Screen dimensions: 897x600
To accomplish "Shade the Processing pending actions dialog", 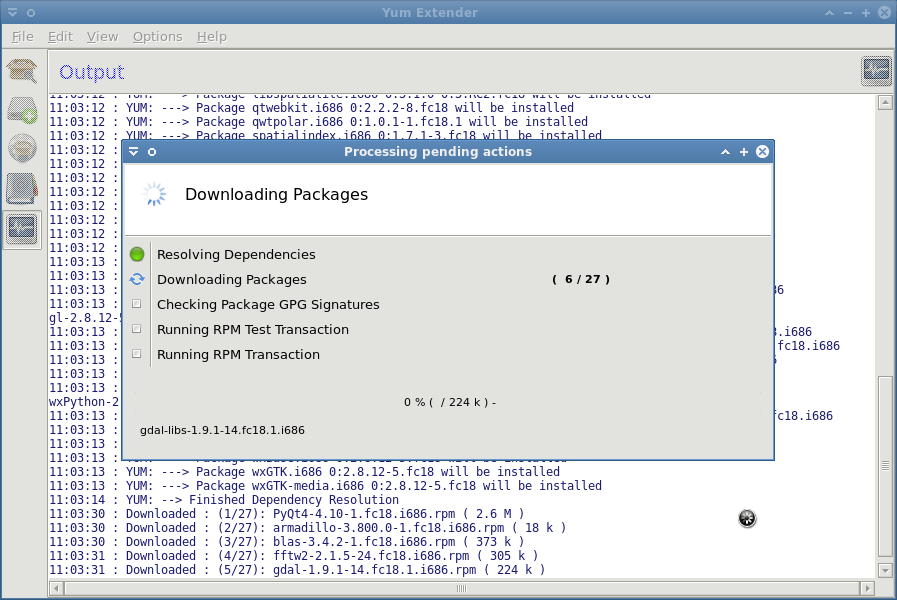I will [x=725, y=152].
